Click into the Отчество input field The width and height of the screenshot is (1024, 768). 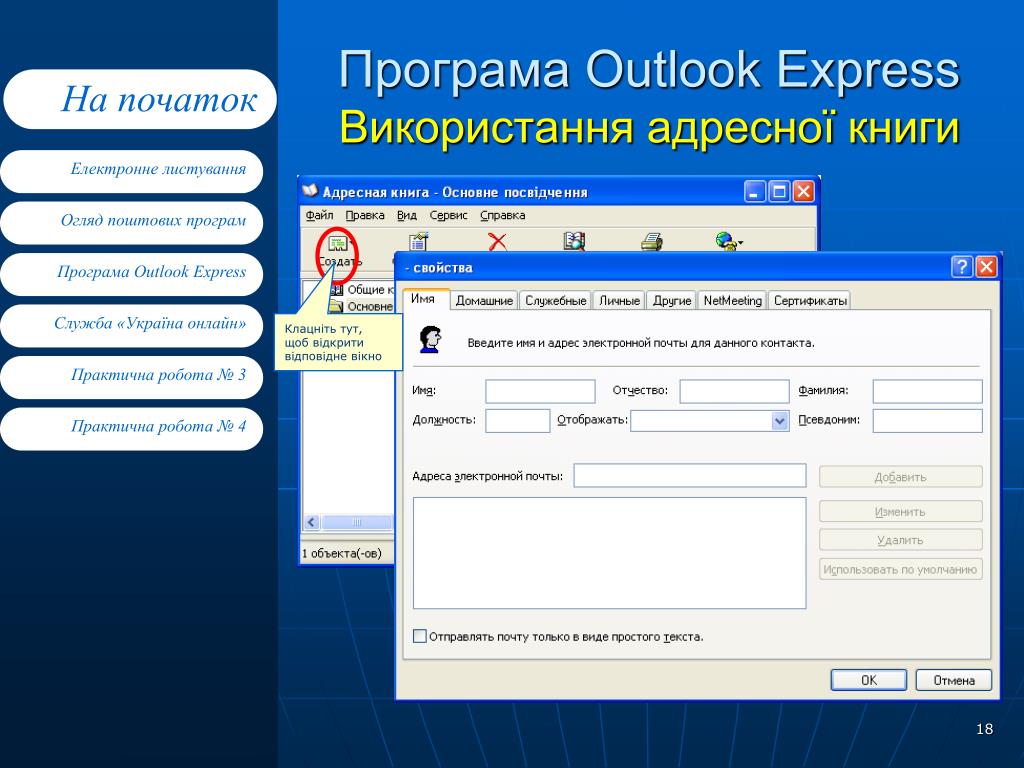pos(734,391)
